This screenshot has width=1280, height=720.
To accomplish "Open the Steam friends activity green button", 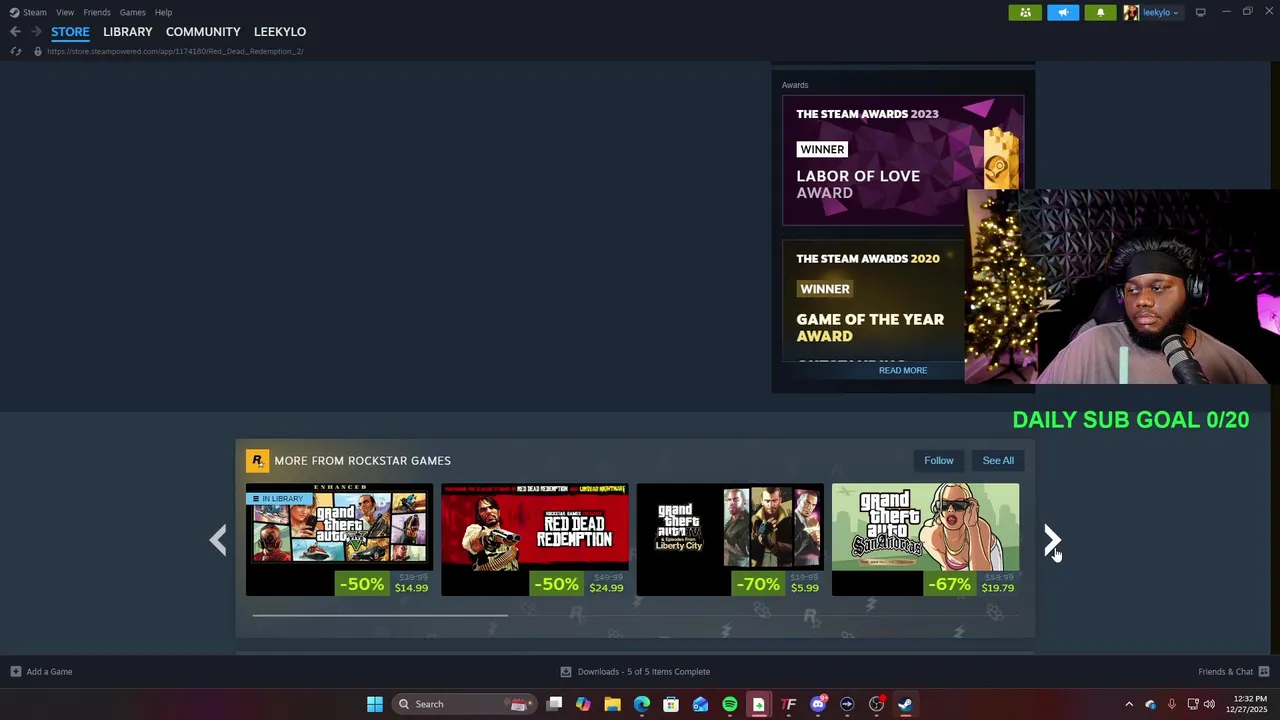I will point(1025,12).
